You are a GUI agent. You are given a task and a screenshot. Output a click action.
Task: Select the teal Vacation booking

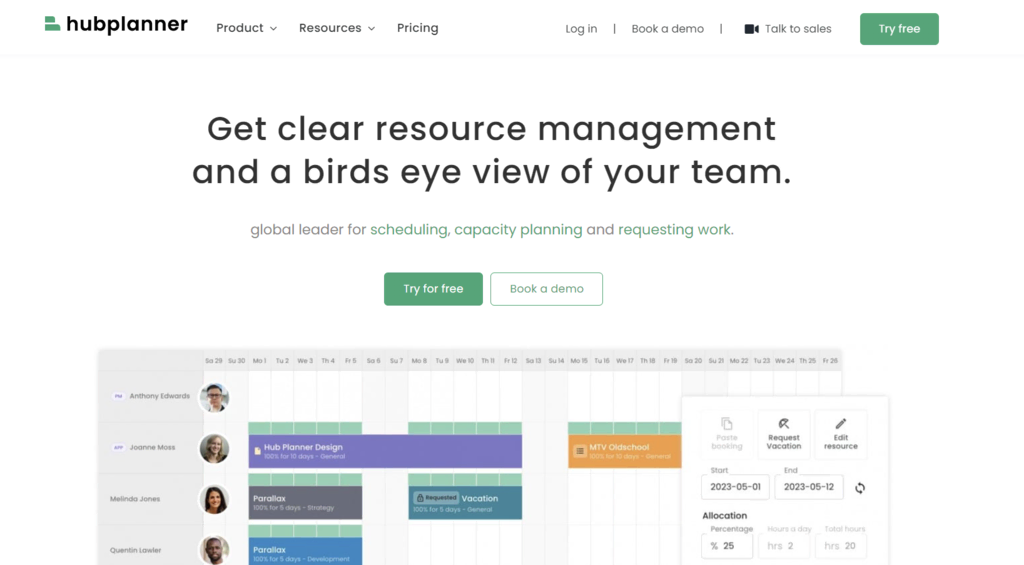click(x=465, y=502)
